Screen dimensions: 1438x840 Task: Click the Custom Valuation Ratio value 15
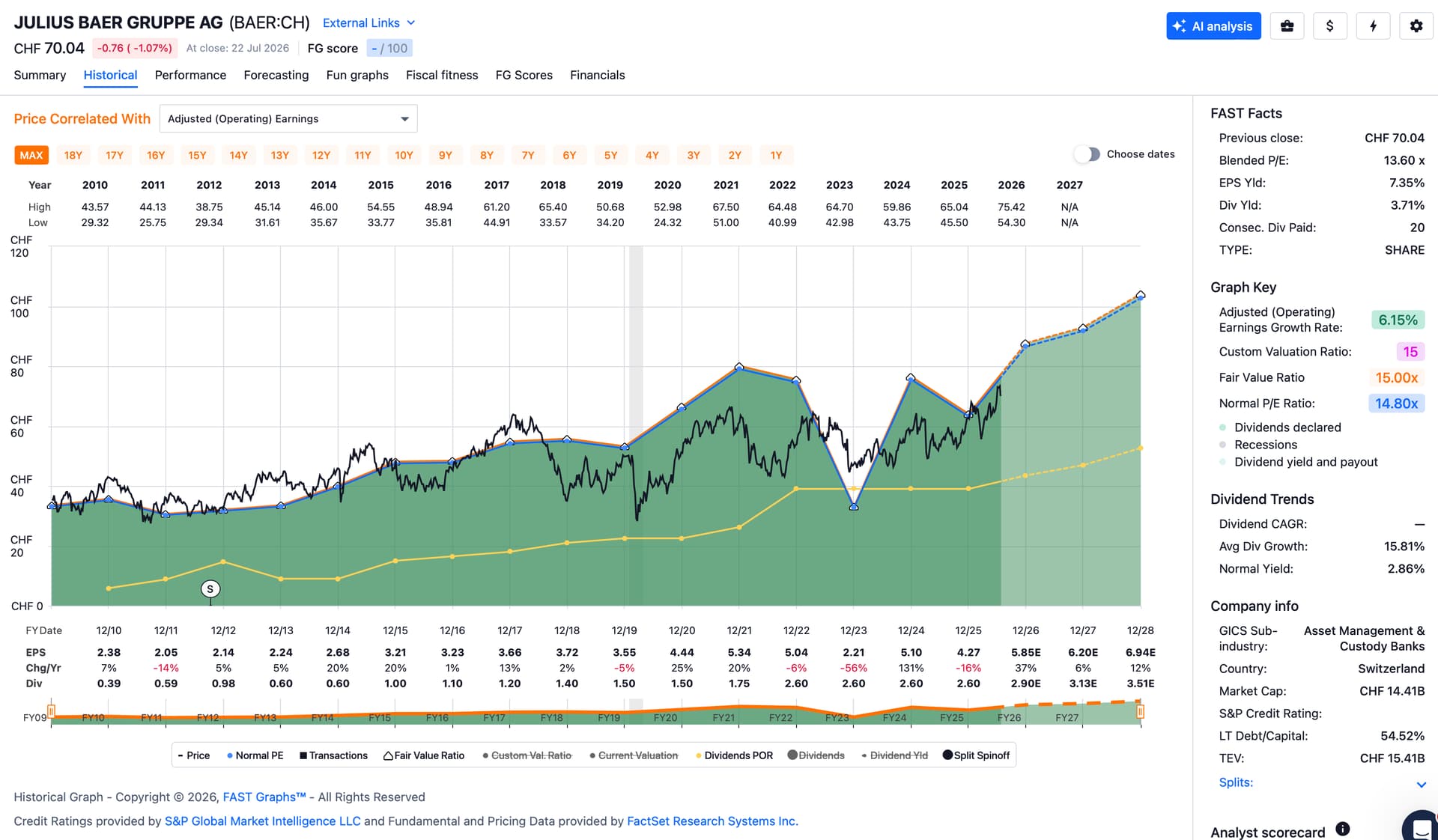(x=1410, y=352)
